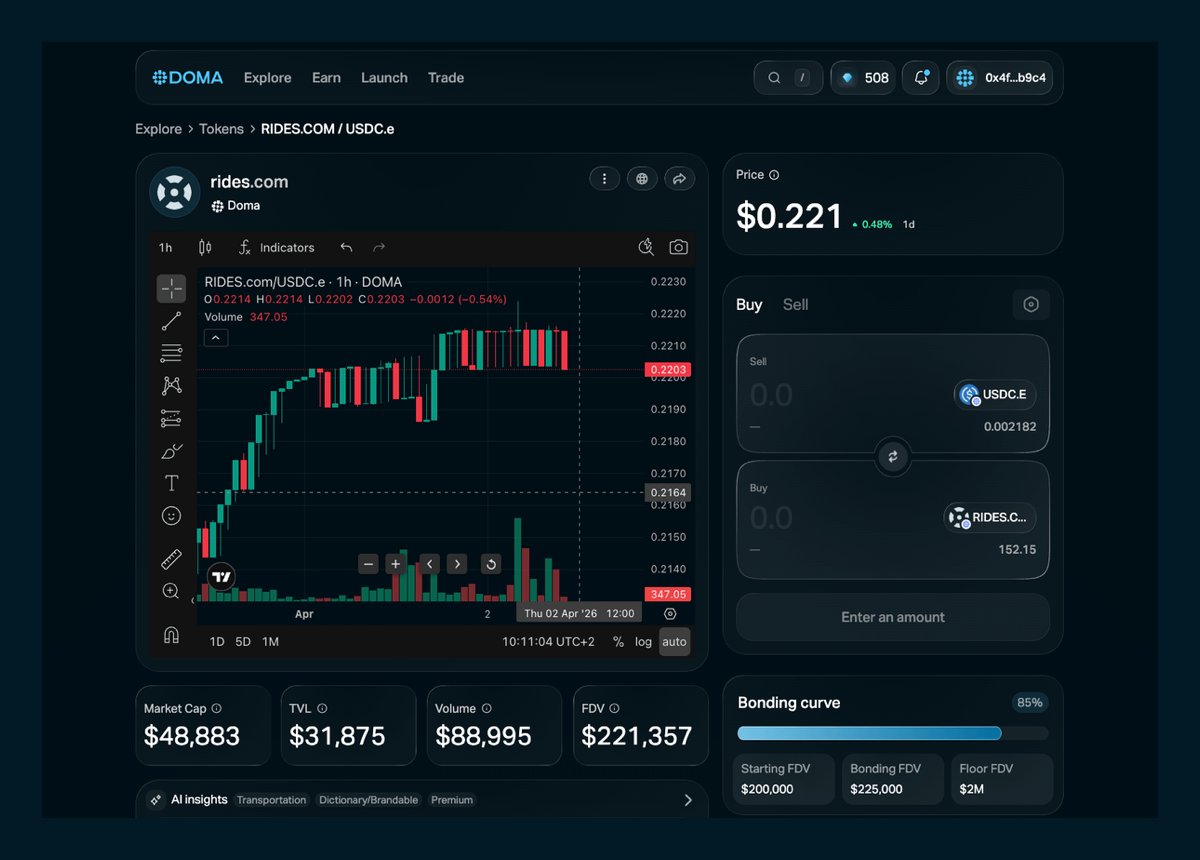Image resolution: width=1200 pixels, height=860 pixels.
Task: Select the ruler measure tool
Action: [x=171, y=559]
